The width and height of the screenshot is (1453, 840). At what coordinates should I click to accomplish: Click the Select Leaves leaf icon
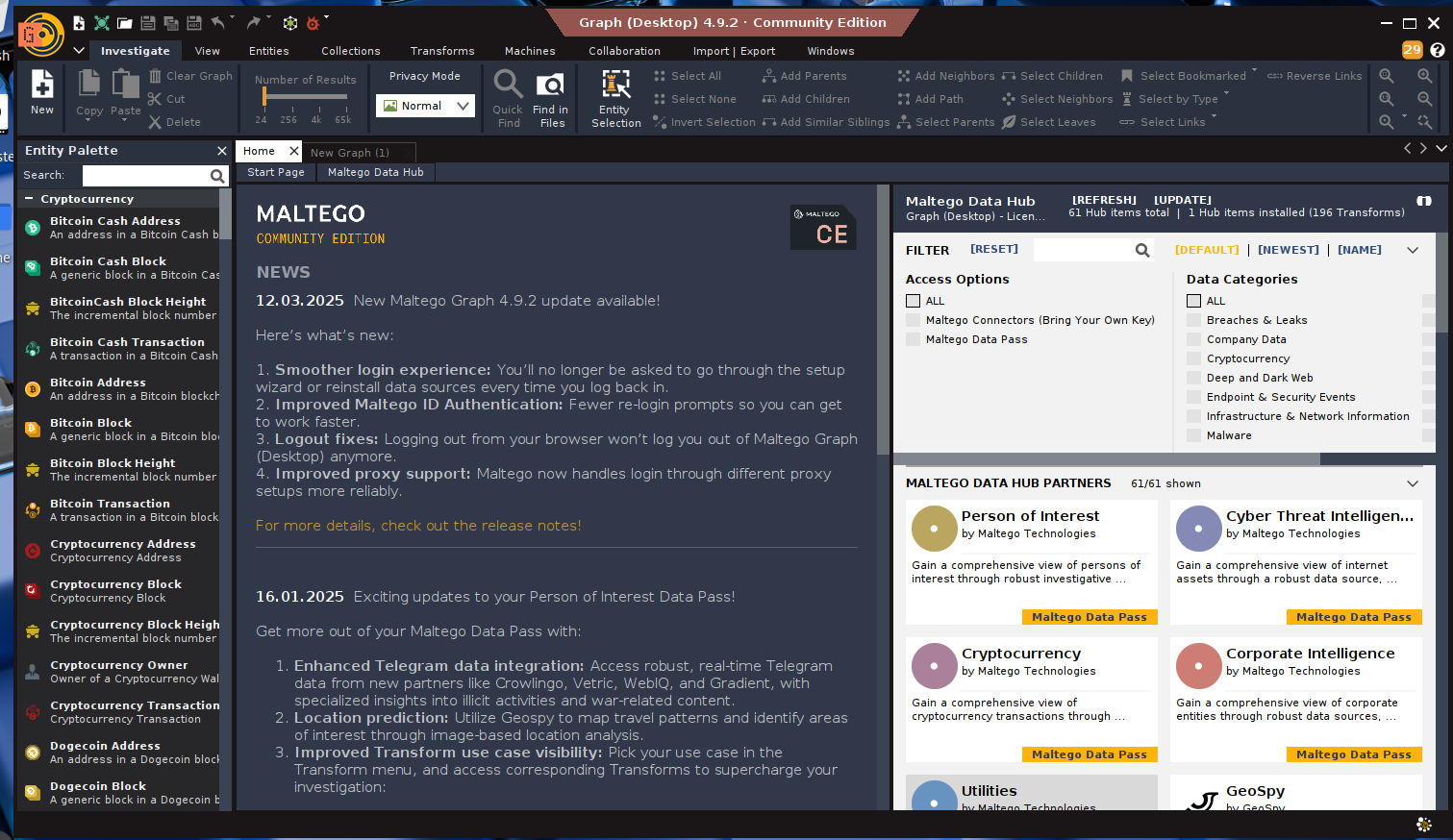[x=1009, y=122]
